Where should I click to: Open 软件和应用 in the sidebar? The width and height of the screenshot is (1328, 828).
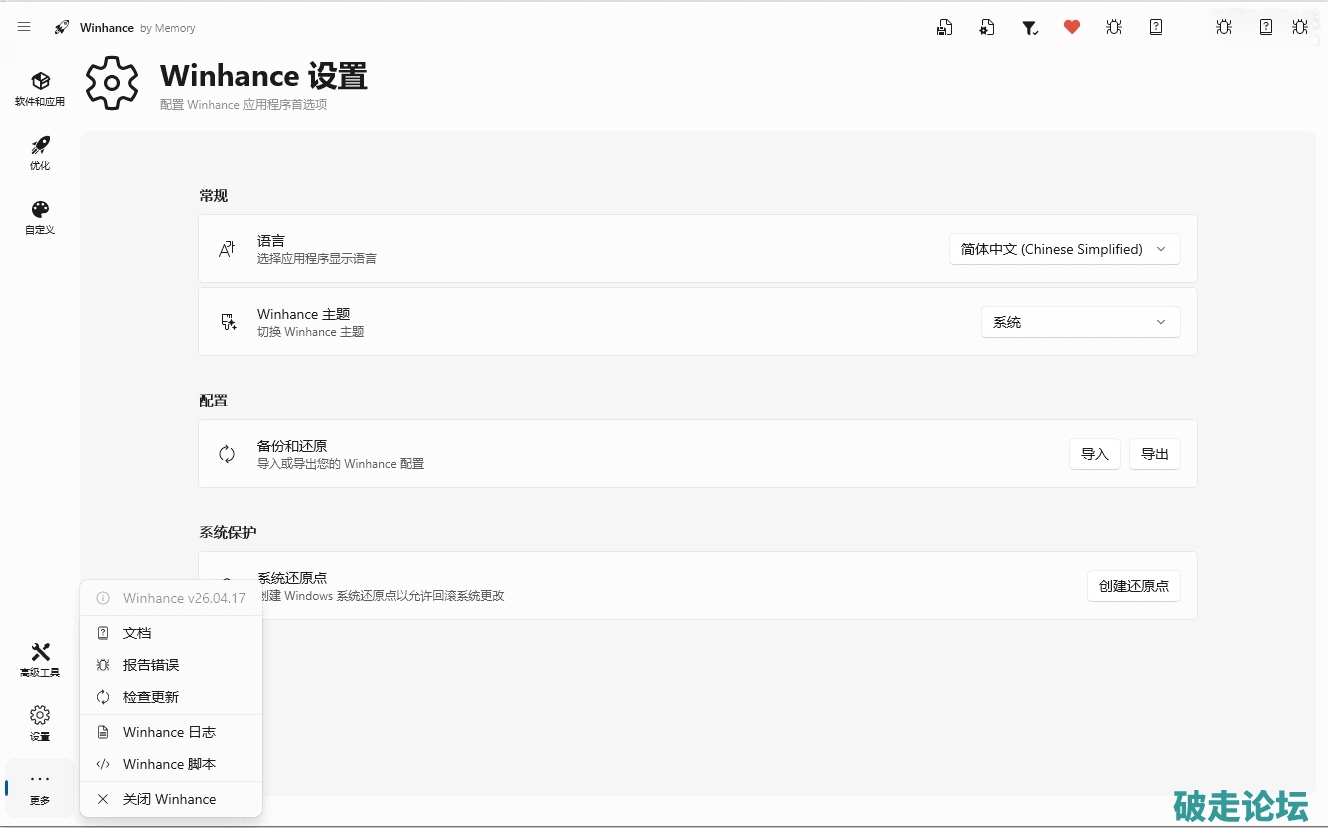[x=40, y=88]
